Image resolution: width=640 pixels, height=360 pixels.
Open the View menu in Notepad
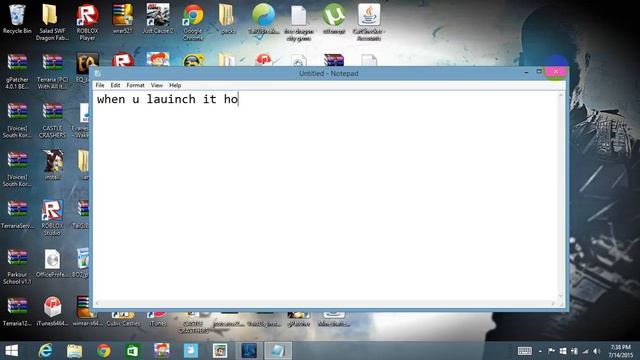(x=156, y=85)
